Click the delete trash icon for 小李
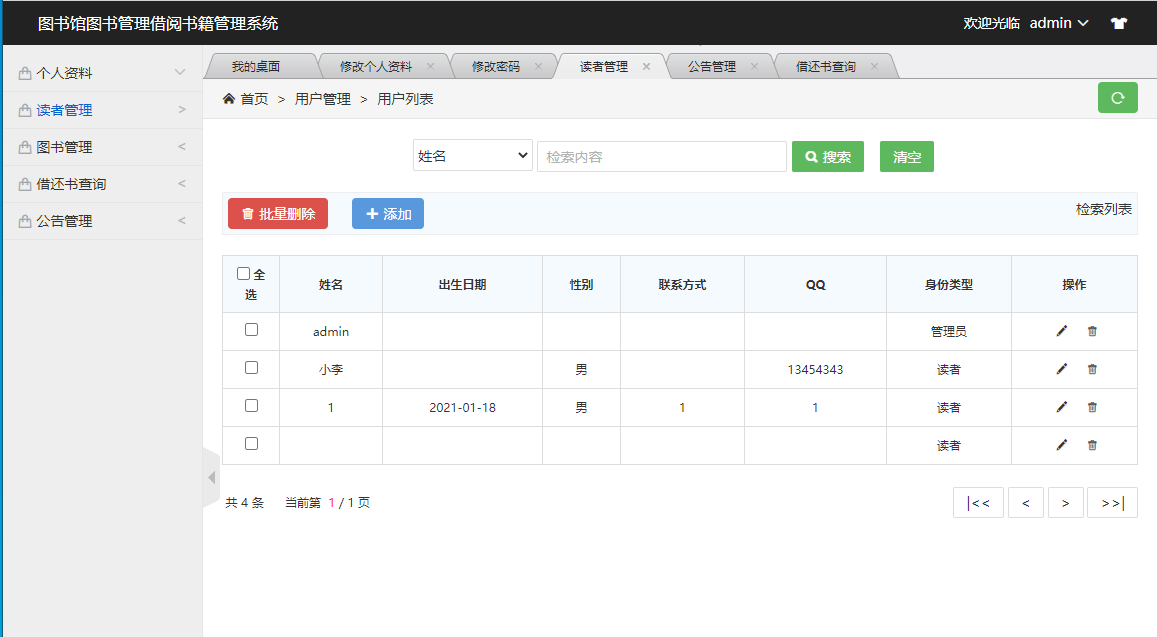The height and width of the screenshot is (637, 1157). tap(1092, 369)
